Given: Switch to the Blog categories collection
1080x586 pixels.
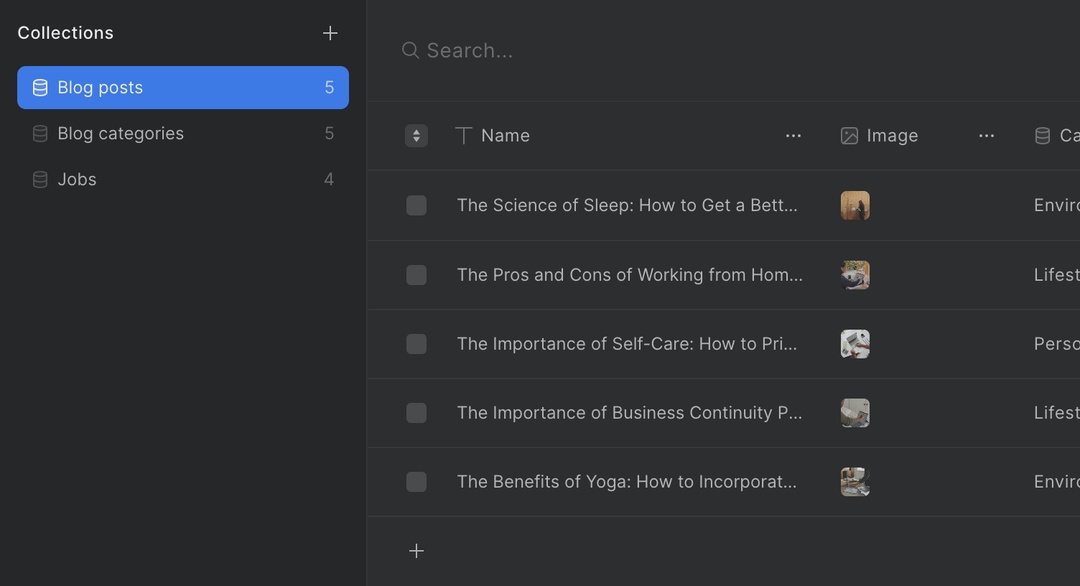Looking at the screenshot, I should (x=121, y=133).
